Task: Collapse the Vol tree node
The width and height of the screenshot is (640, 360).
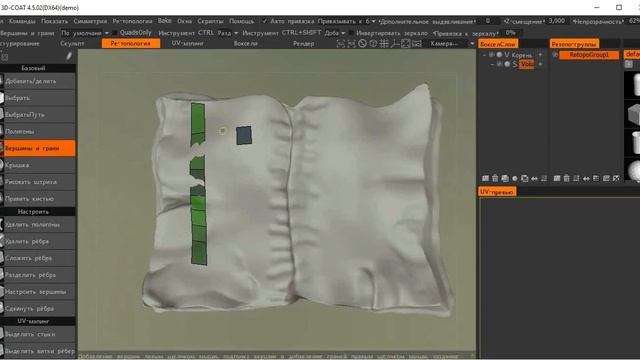Action: (492, 64)
